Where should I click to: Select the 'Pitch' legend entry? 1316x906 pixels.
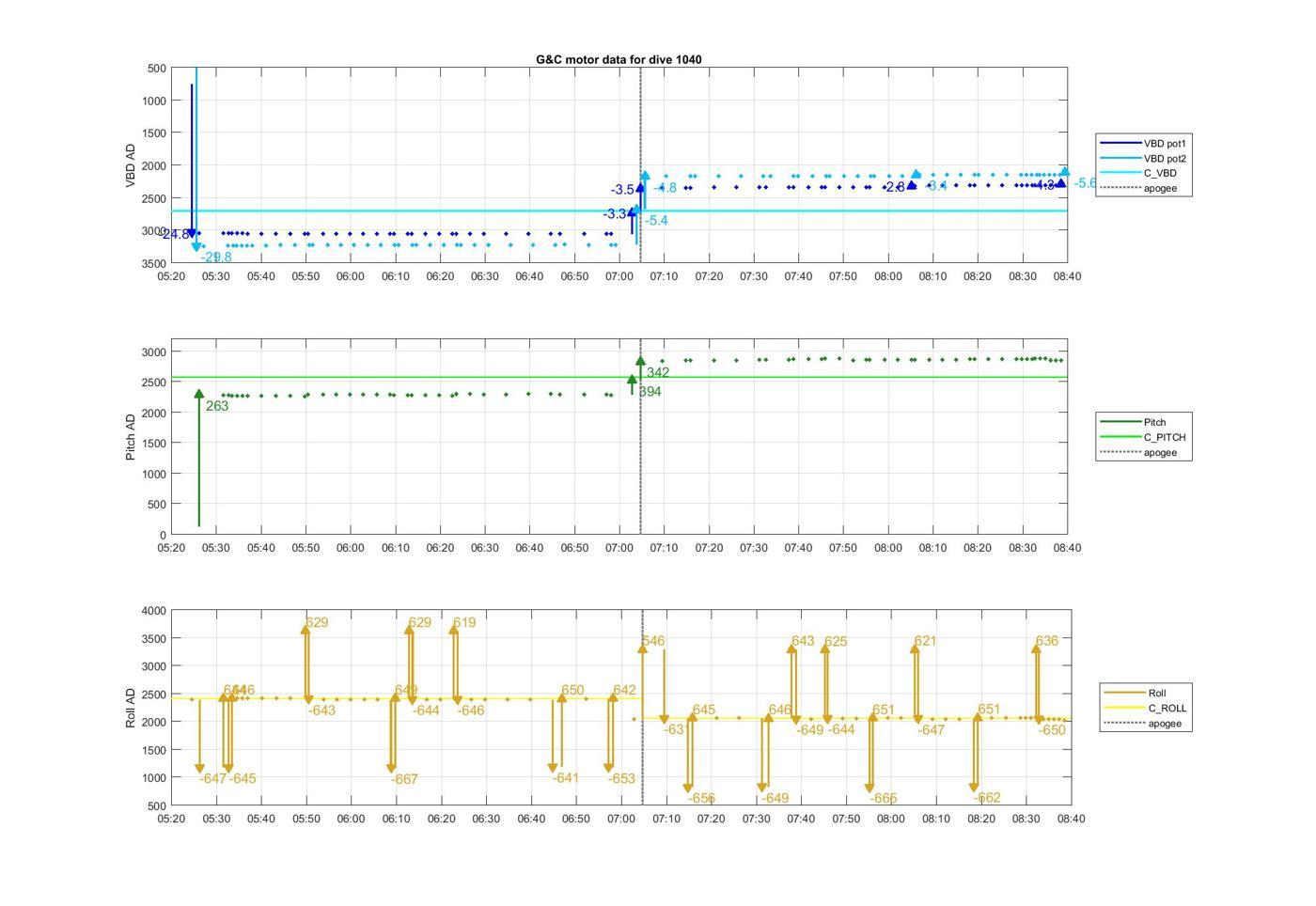pyautogui.click(x=1133, y=422)
